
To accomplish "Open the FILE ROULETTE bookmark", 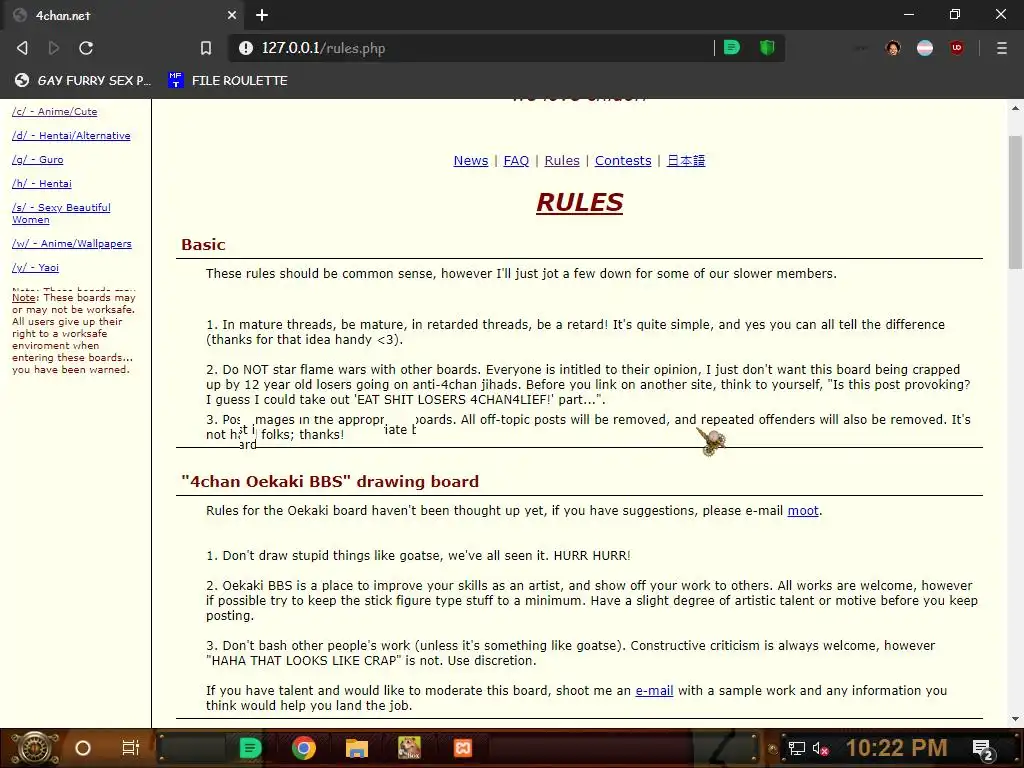I will tap(228, 80).
